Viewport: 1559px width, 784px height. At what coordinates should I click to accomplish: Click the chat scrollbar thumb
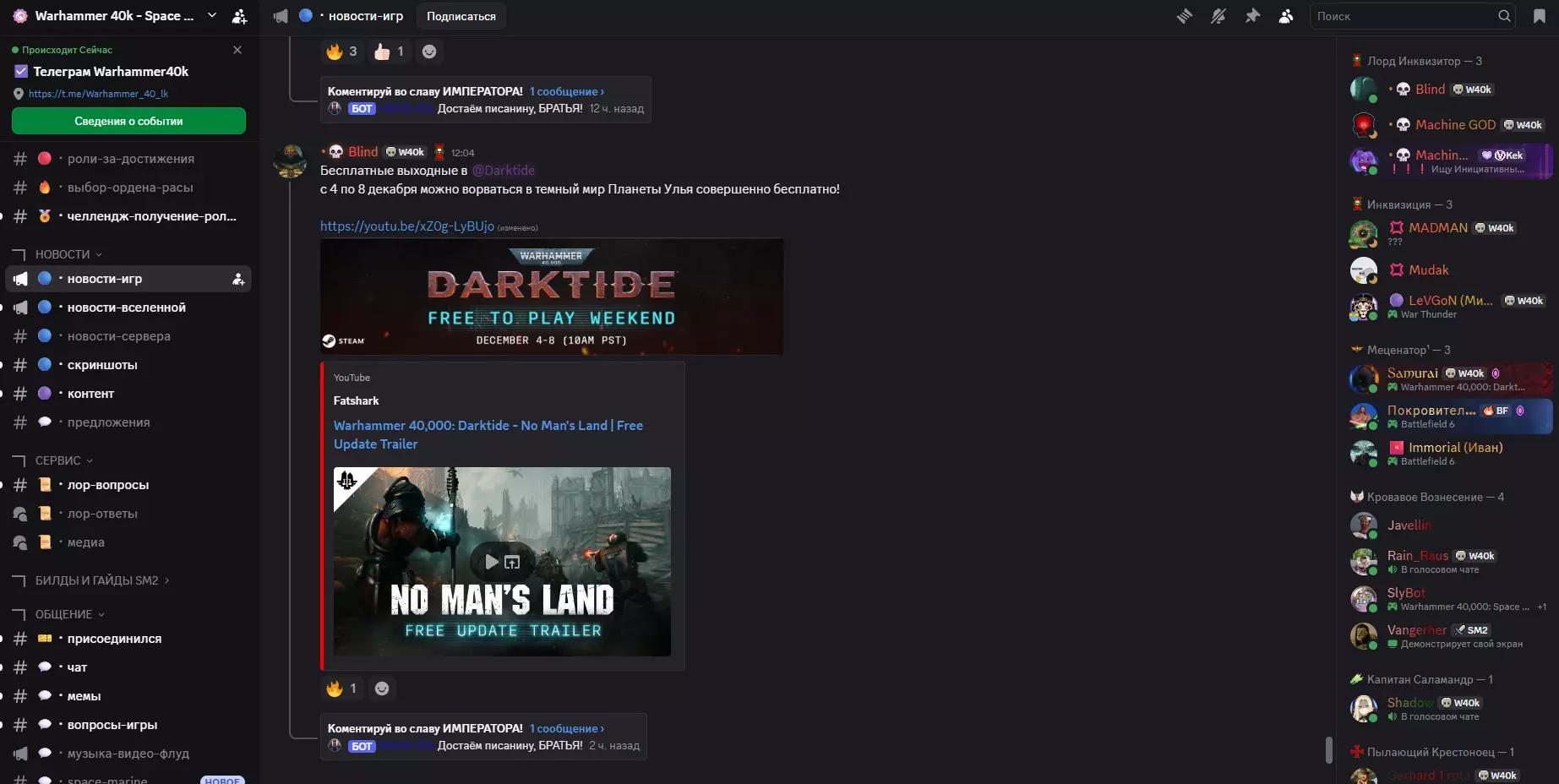click(x=1328, y=750)
